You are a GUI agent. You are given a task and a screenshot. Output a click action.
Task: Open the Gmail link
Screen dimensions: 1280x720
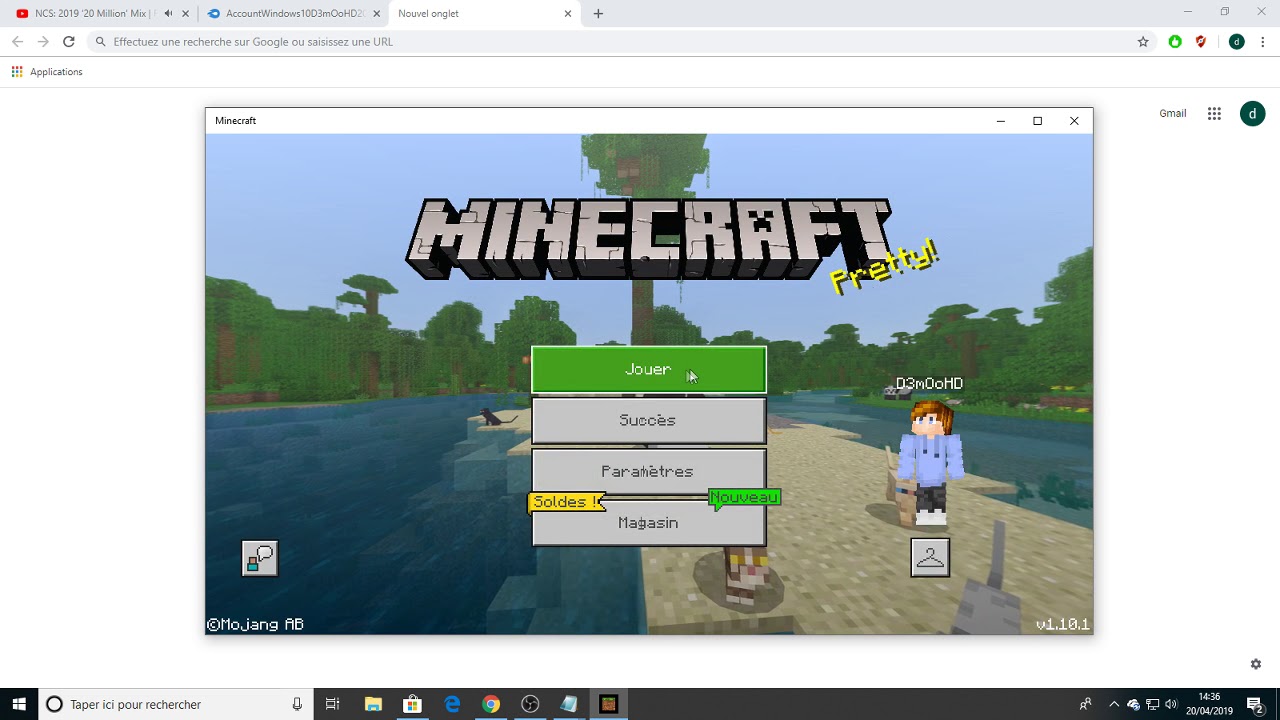click(x=1173, y=114)
